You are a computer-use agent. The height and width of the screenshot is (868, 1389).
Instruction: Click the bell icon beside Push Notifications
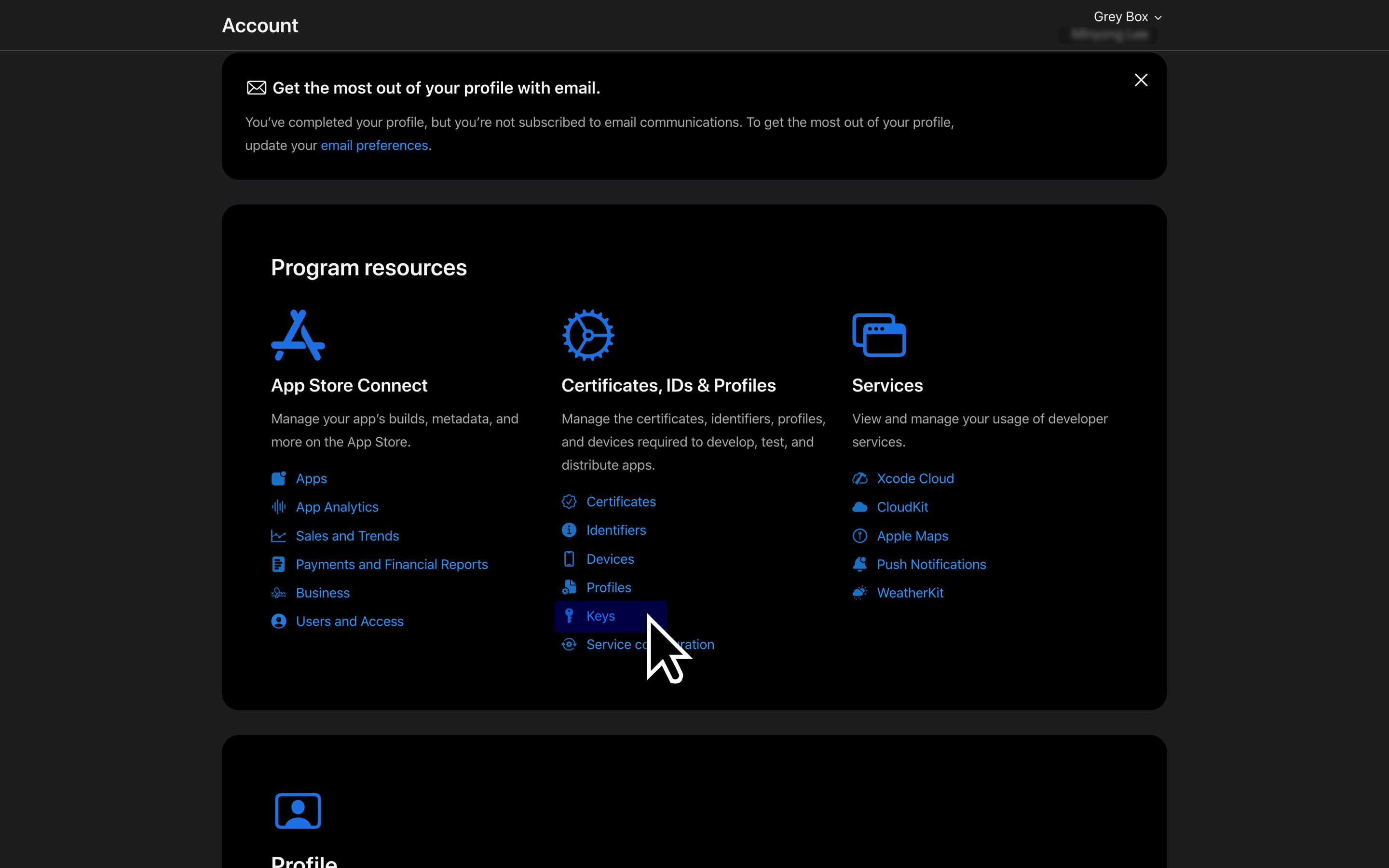click(x=859, y=564)
